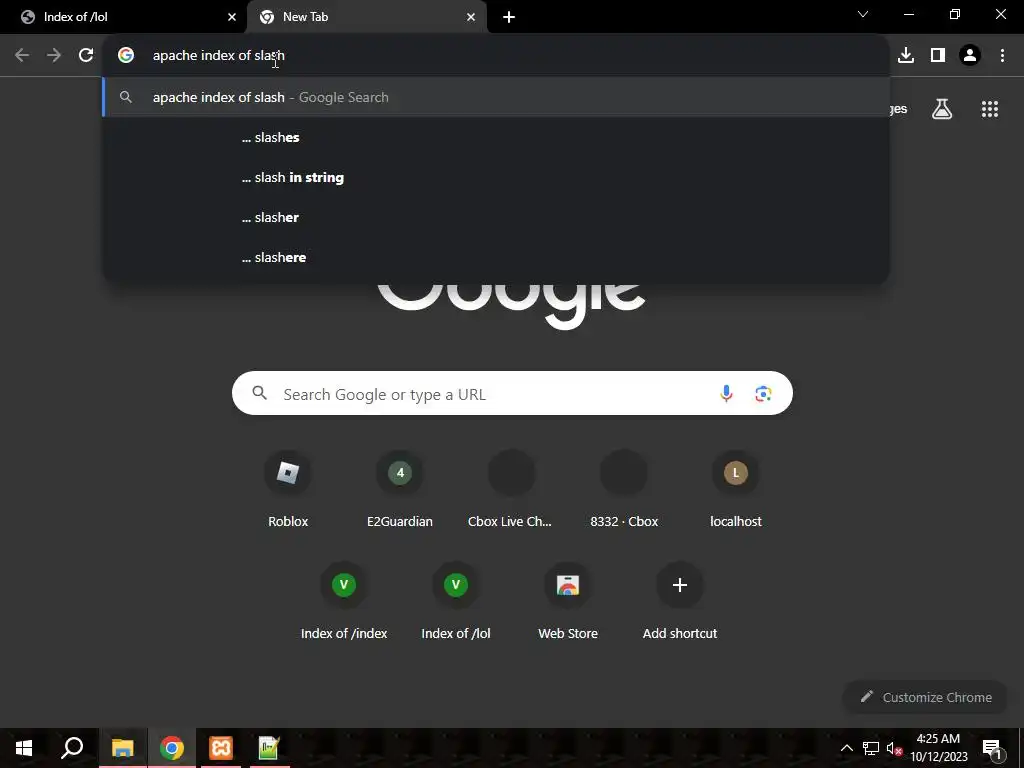Screen dimensions: 1024x768
Task: Click the Search Google or type a URL box
Action: click(x=512, y=394)
